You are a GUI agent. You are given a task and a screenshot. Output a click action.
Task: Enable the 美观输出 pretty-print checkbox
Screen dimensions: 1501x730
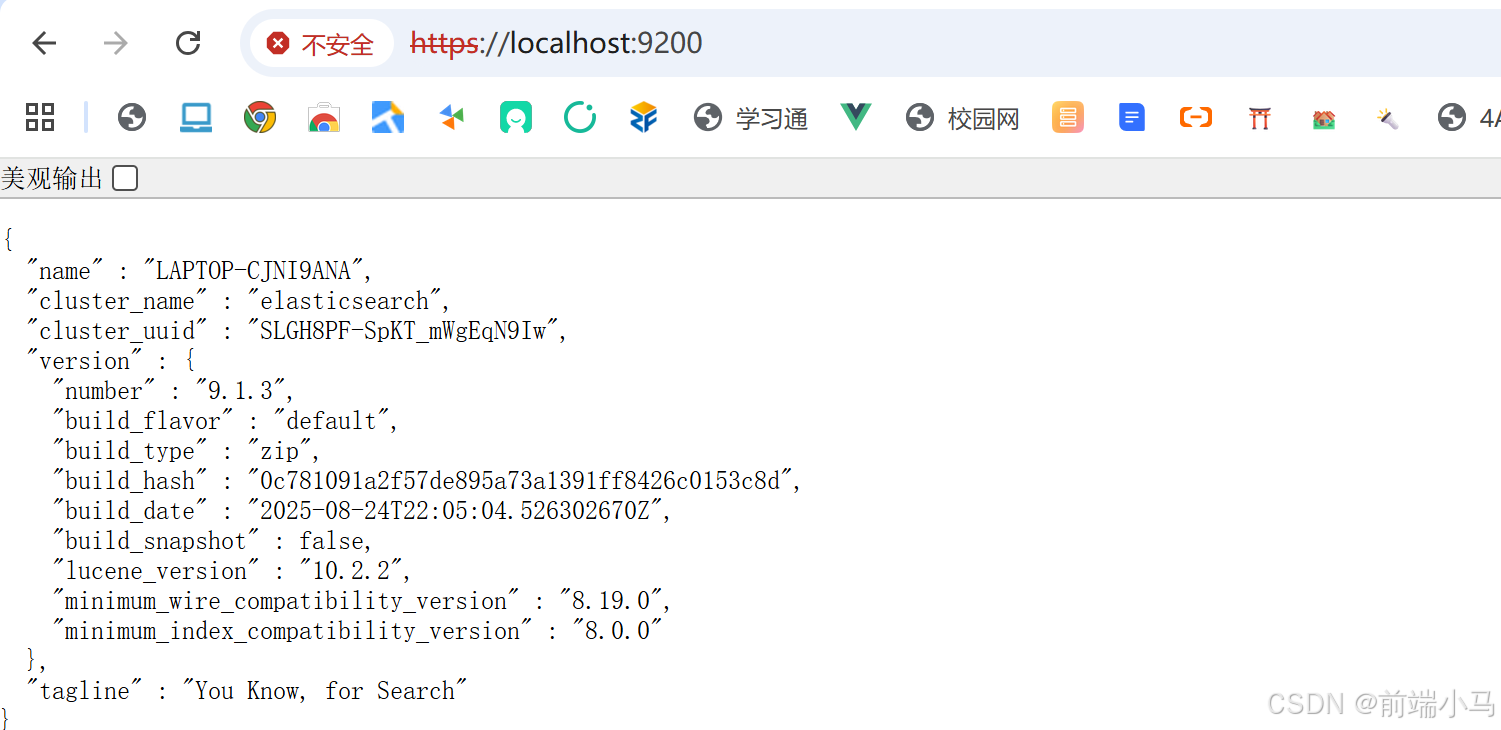click(x=125, y=179)
